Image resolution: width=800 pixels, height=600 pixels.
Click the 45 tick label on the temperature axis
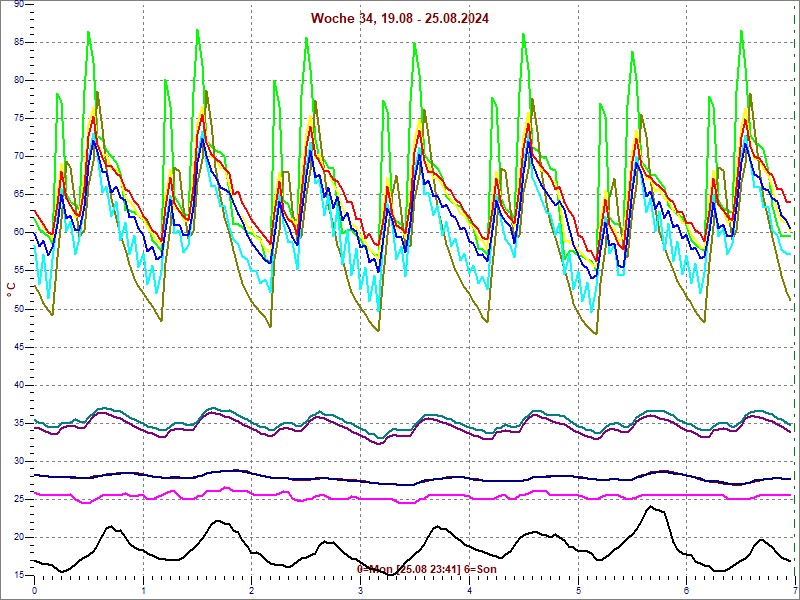[x=18, y=347]
